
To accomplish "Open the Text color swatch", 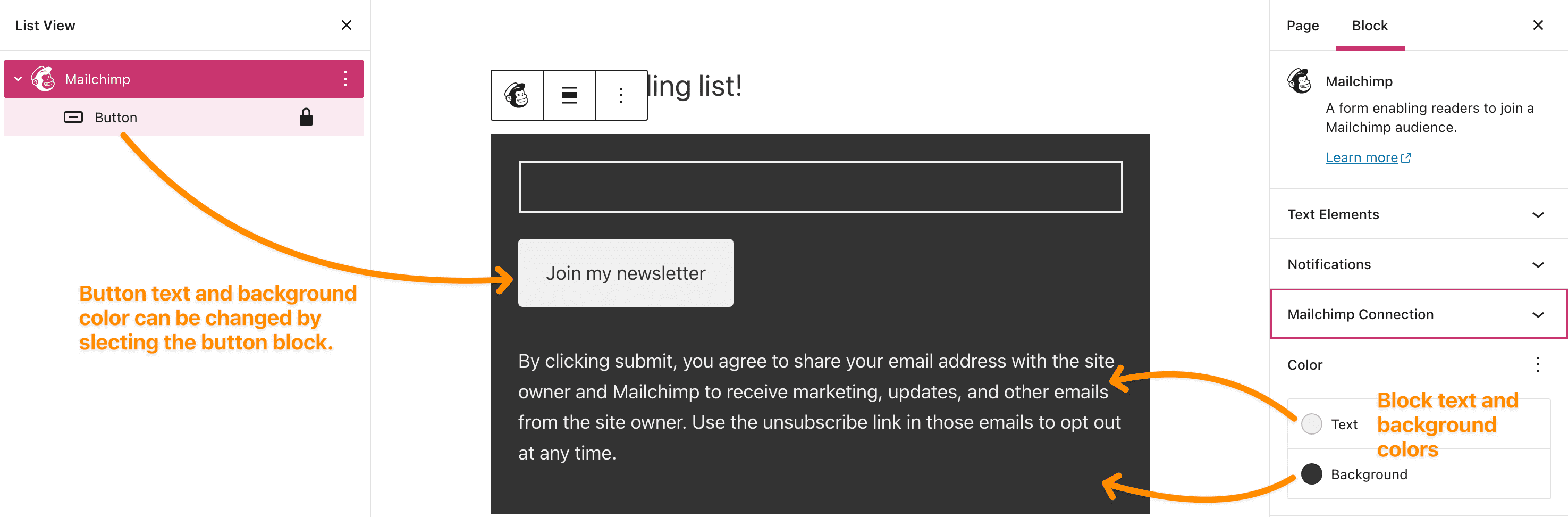I will [x=1312, y=424].
